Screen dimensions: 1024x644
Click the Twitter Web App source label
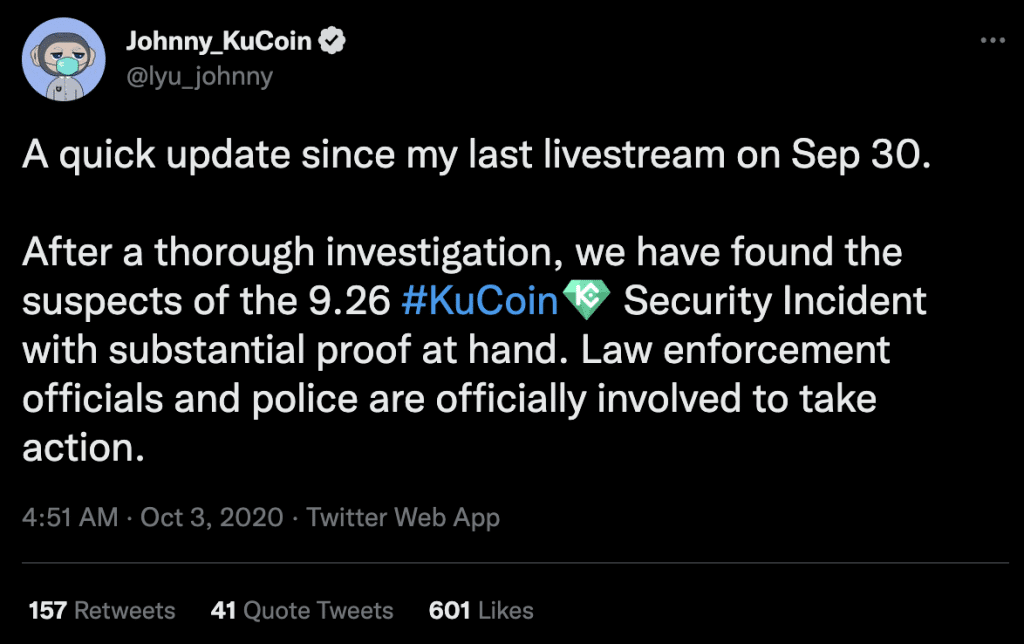tap(404, 518)
